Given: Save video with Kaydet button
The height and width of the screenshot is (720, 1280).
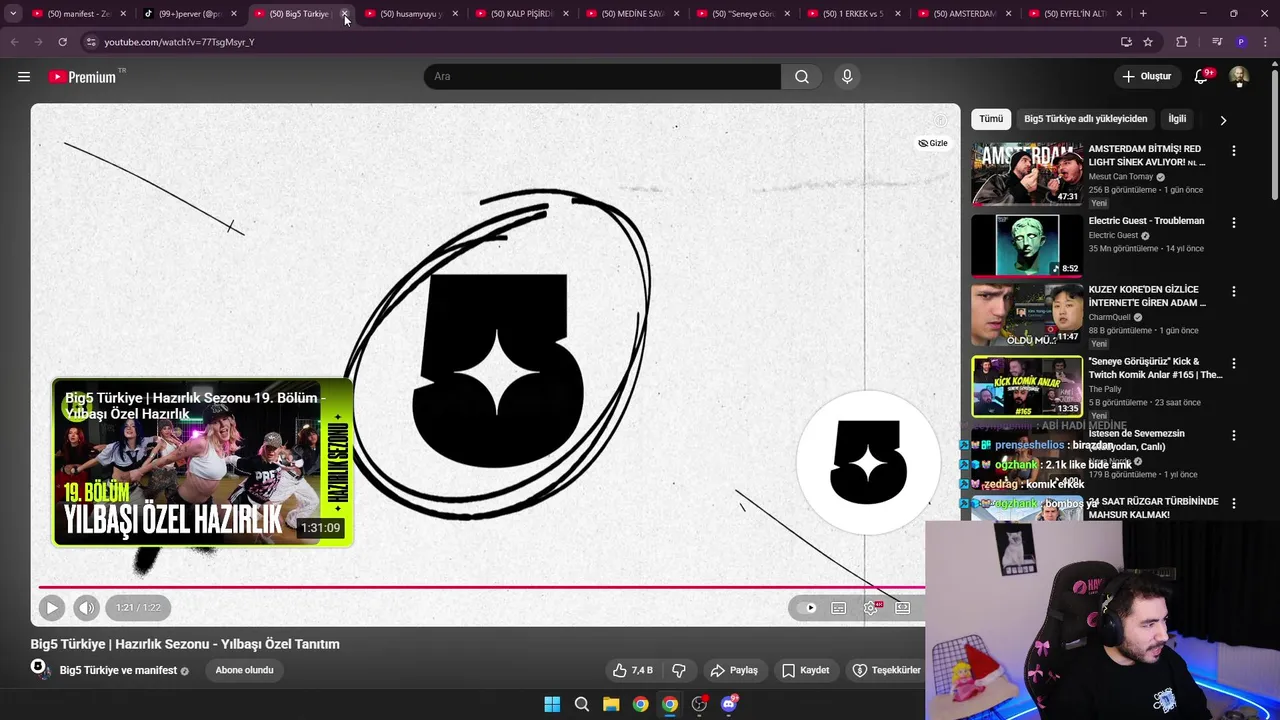Looking at the screenshot, I should click(806, 670).
